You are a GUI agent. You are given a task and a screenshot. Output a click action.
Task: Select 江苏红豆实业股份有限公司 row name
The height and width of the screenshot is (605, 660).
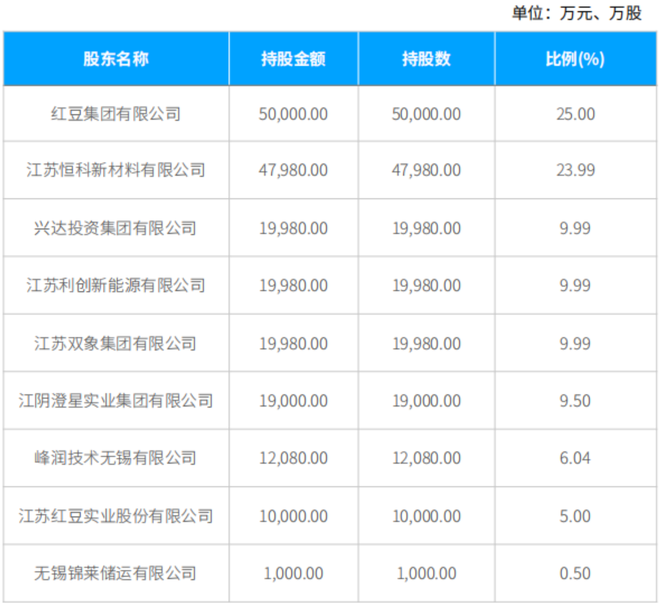(x=116, y=516)
